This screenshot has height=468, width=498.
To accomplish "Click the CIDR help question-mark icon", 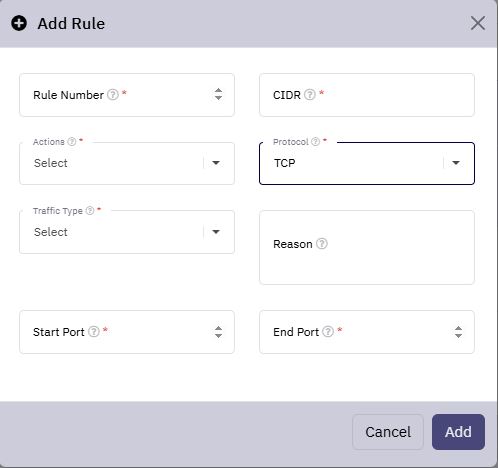I will click(x=310, y=95).
